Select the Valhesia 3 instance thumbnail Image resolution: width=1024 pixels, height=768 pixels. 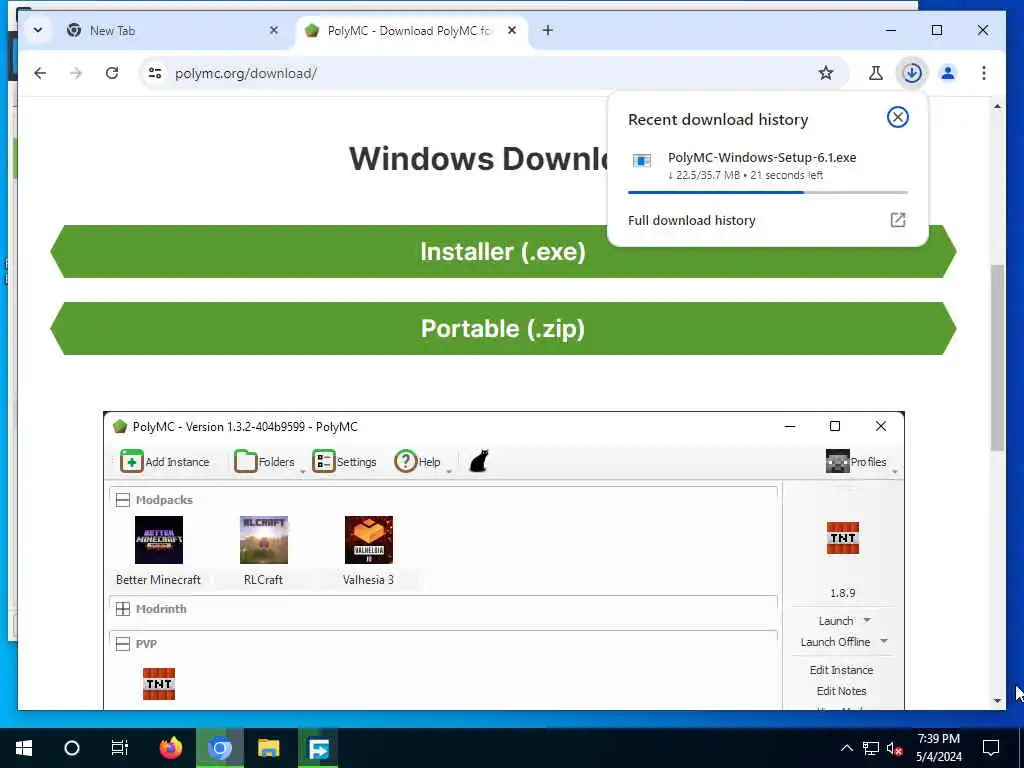pos(369,540)
